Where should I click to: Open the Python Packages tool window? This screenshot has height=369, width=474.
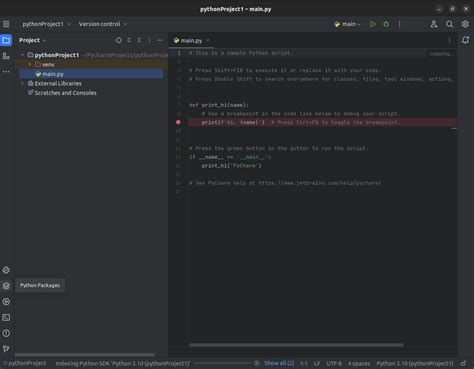click(x=6, y=286)
